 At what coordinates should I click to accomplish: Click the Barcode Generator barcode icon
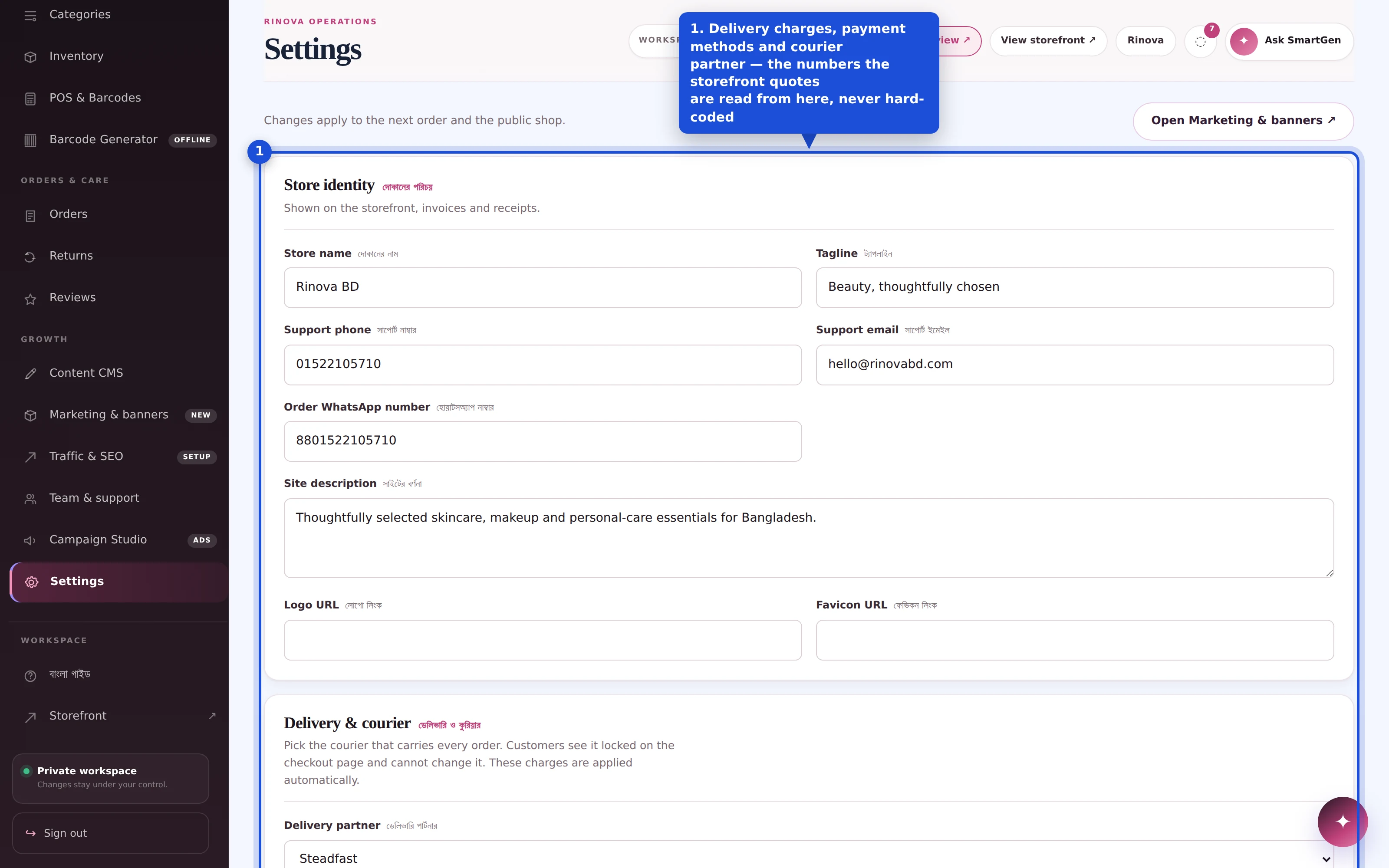30,140
